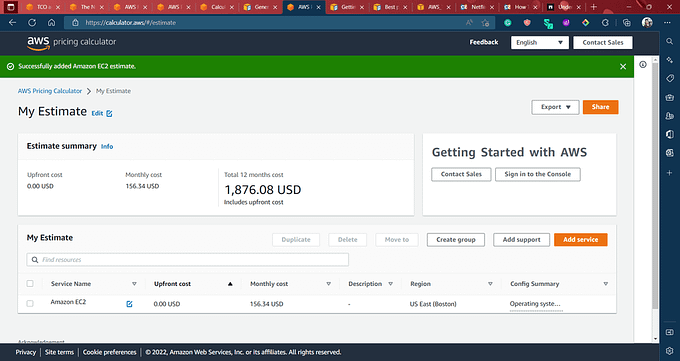Click the Grammarly extension icon
The image size is (680, 361).
[507, 23]
